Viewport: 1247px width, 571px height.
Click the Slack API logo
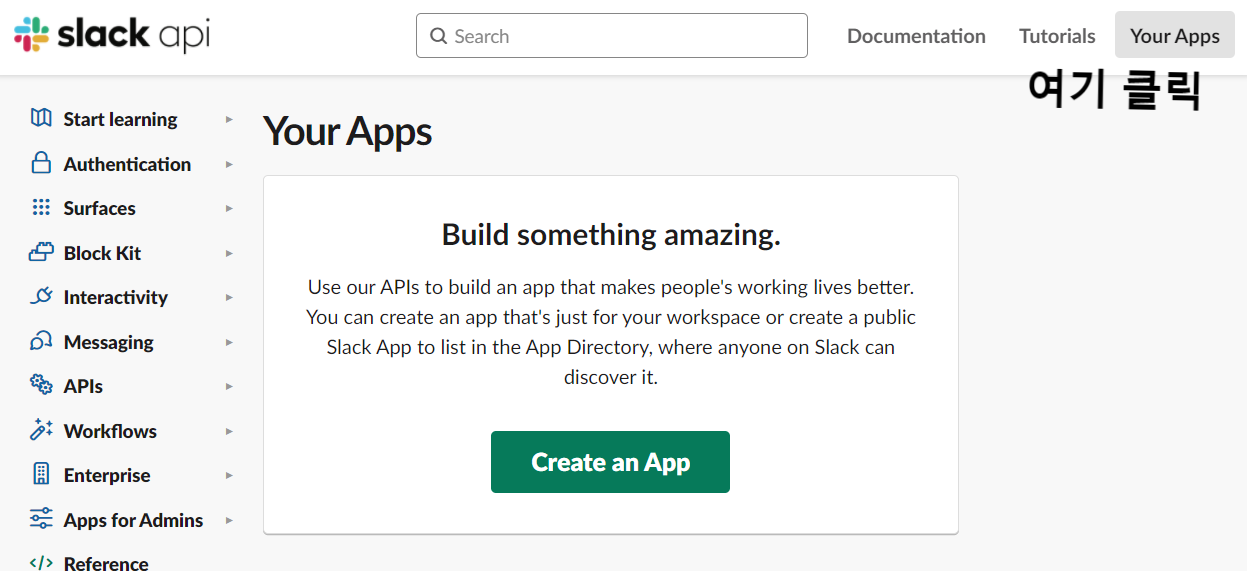(x=112, y=35)
